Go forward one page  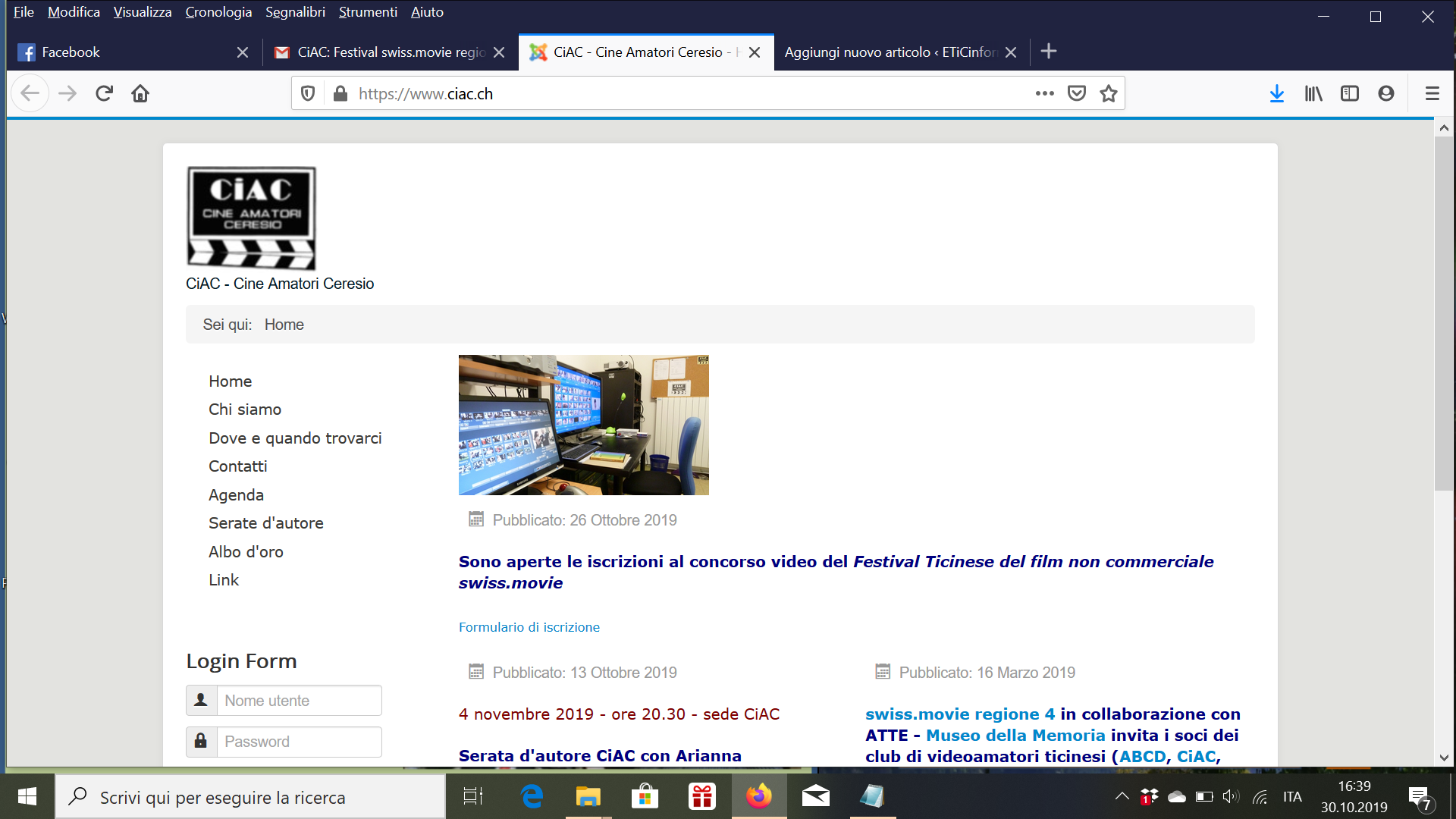click(67, 93)
